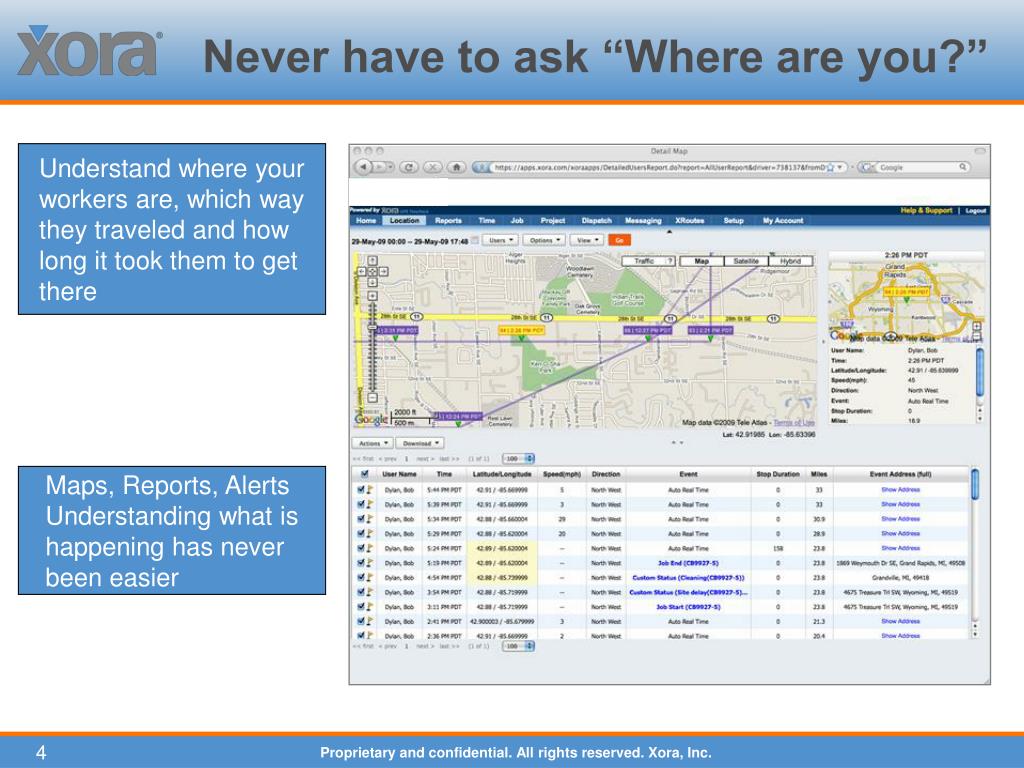Select the 12:37 PM PDT map marker
The image size is (1024, 768).
[x=647, y=330]
